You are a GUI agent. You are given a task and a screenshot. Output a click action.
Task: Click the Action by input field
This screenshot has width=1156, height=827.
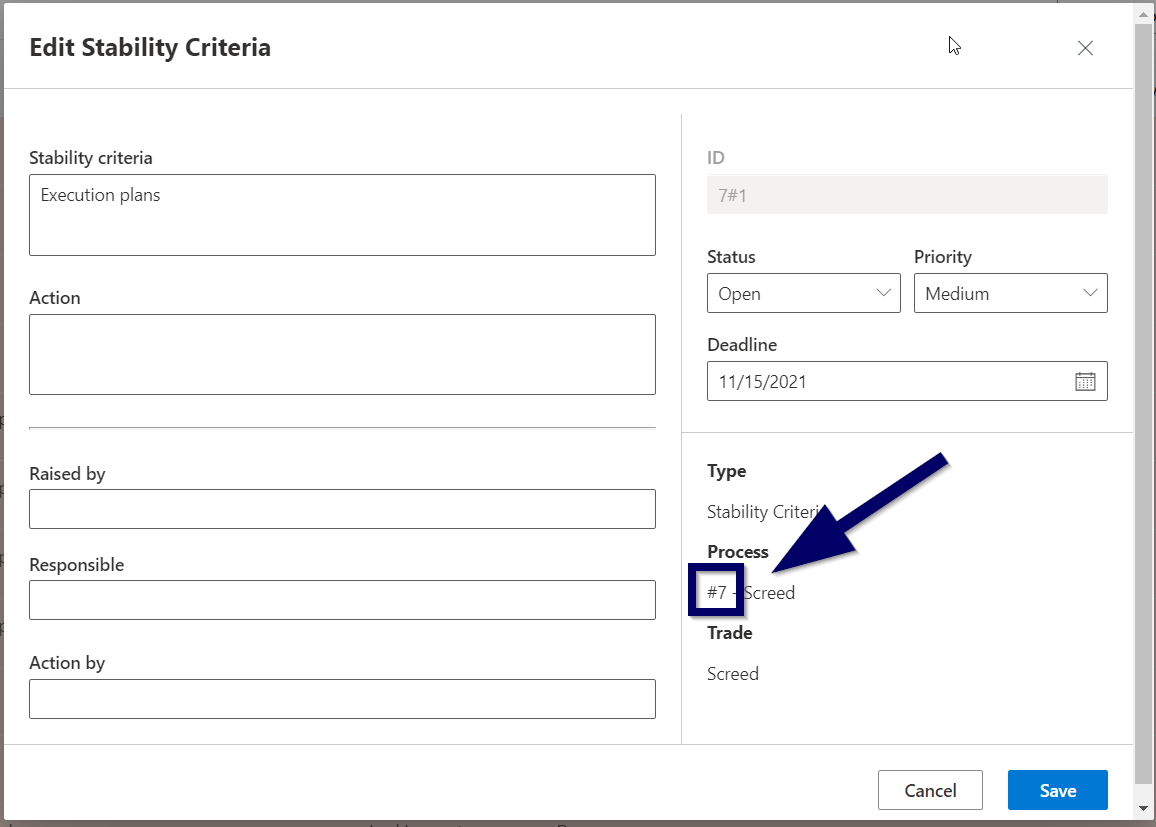(342, 699)
